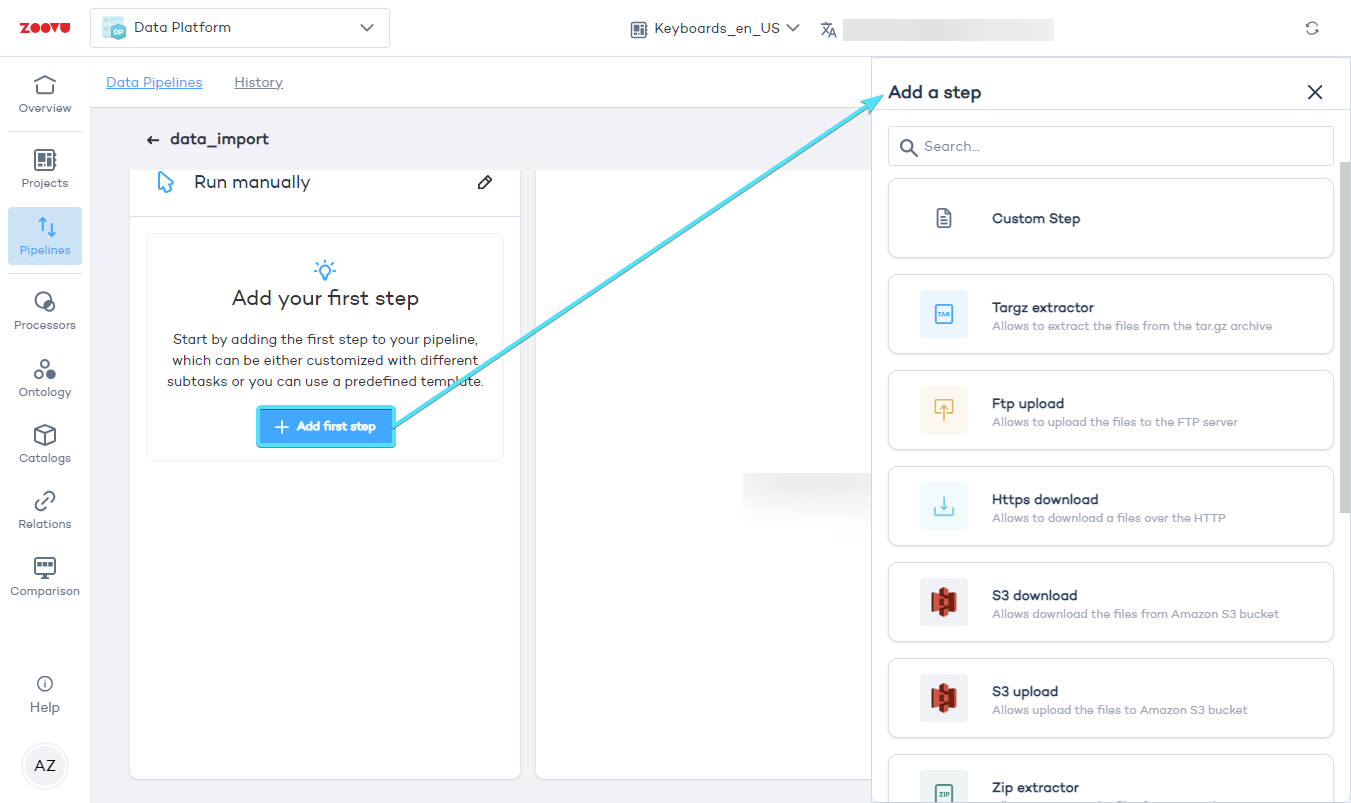The height and width of the screenshot is (803, 1351).
Task: Choose the S3 download step
Action: tap(1110, 602)
